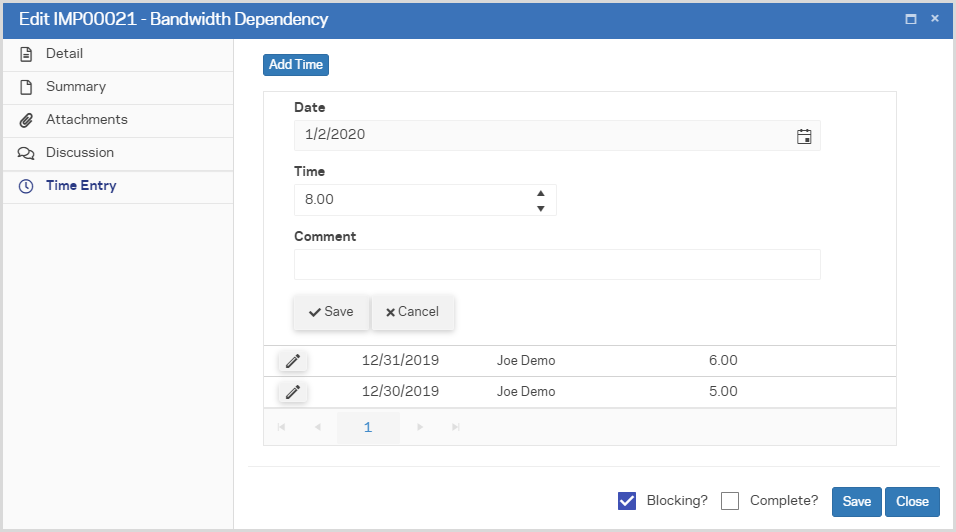Go to first page of entries
This screenshot has width=956, height=532.
point(281,427)
